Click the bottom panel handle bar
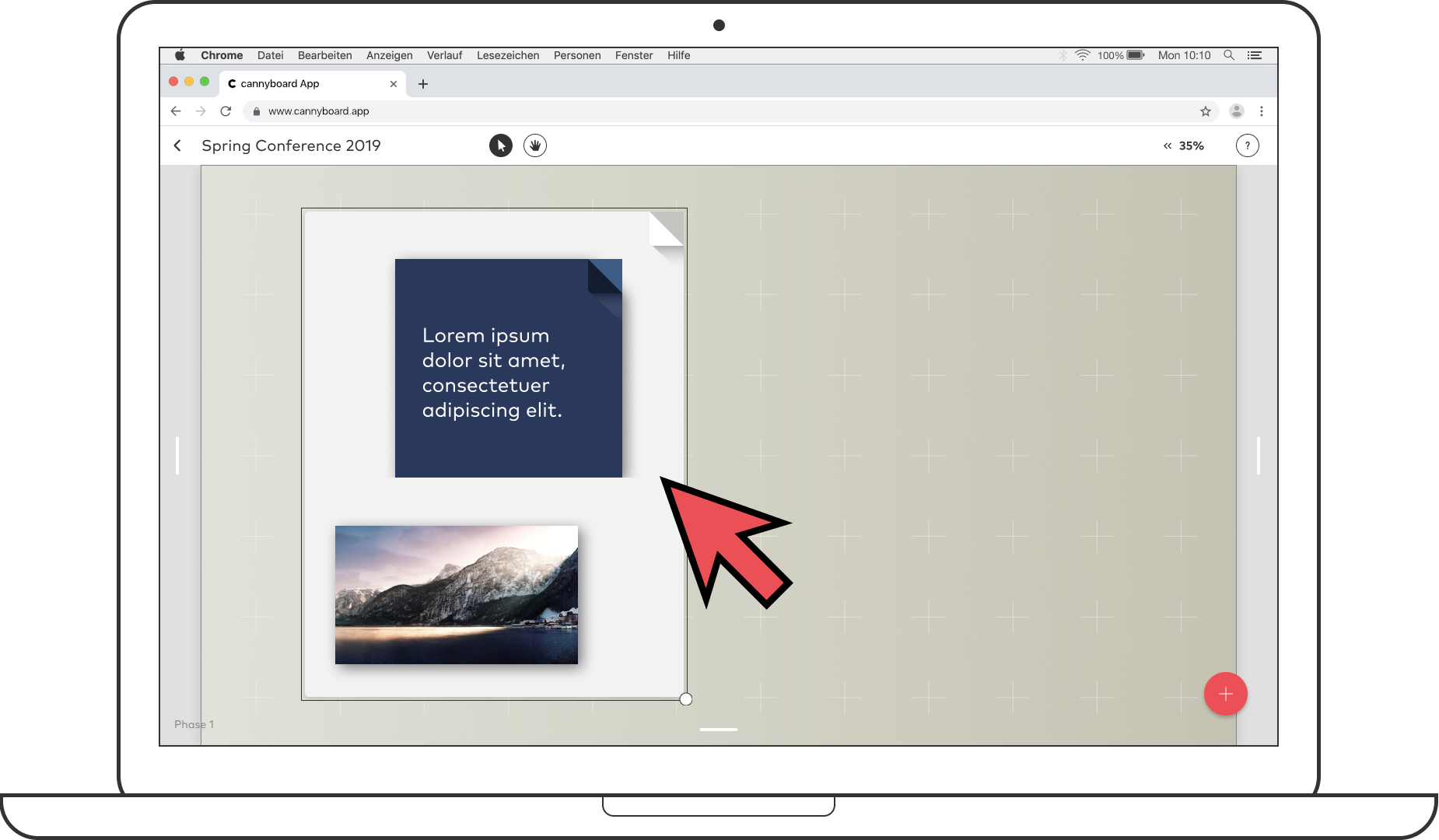 point(719,730)
